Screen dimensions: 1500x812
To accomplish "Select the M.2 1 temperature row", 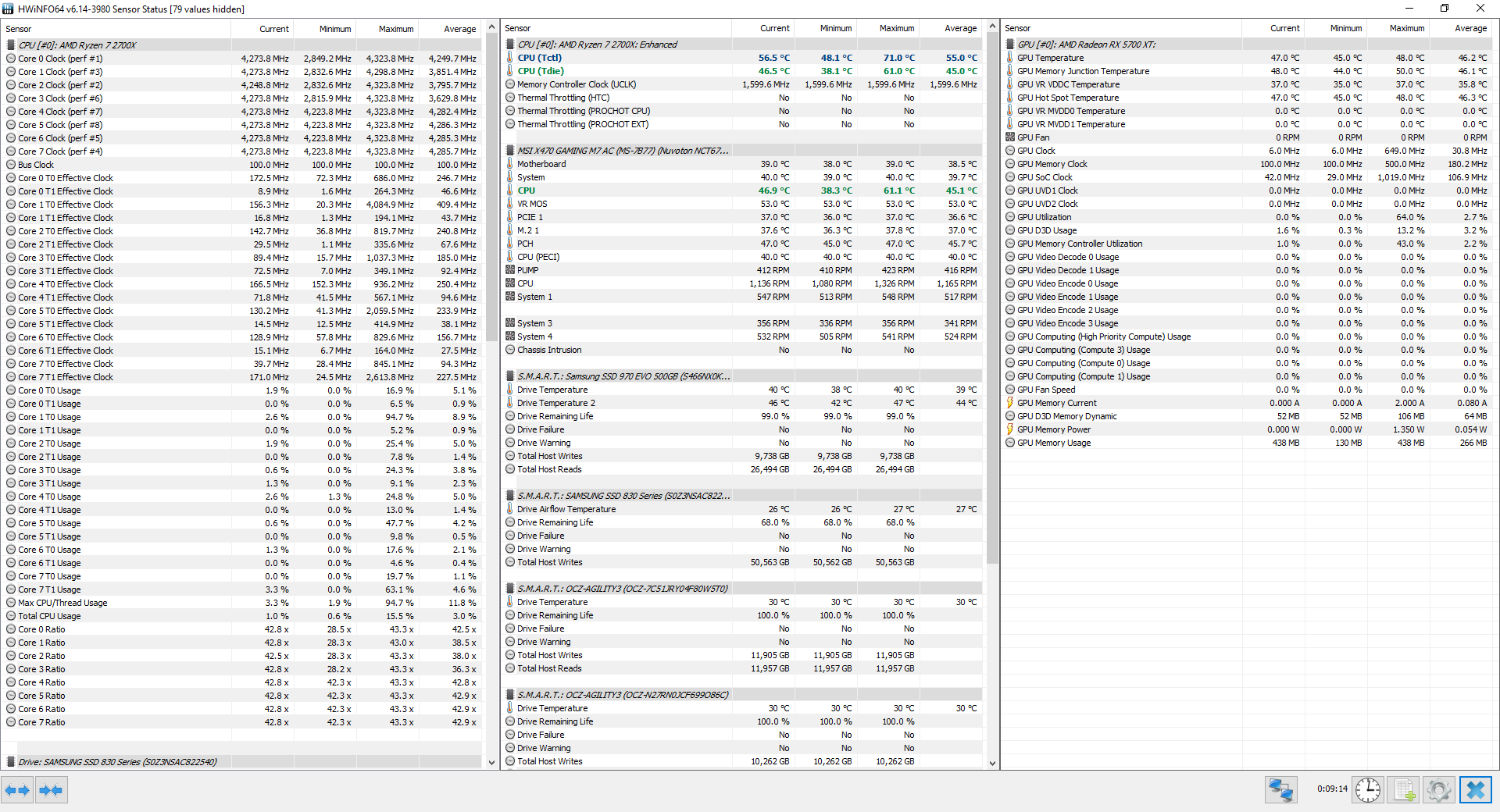I will tap(742, 230).
